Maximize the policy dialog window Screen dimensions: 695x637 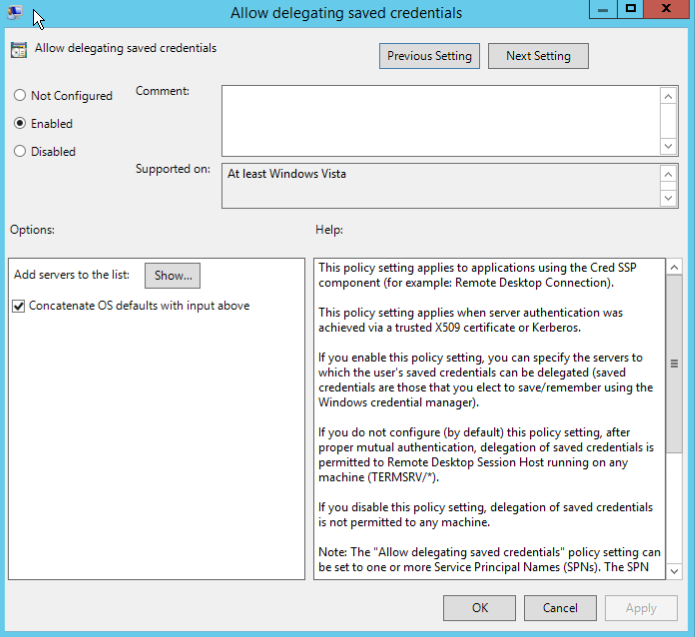pos(630,9)
